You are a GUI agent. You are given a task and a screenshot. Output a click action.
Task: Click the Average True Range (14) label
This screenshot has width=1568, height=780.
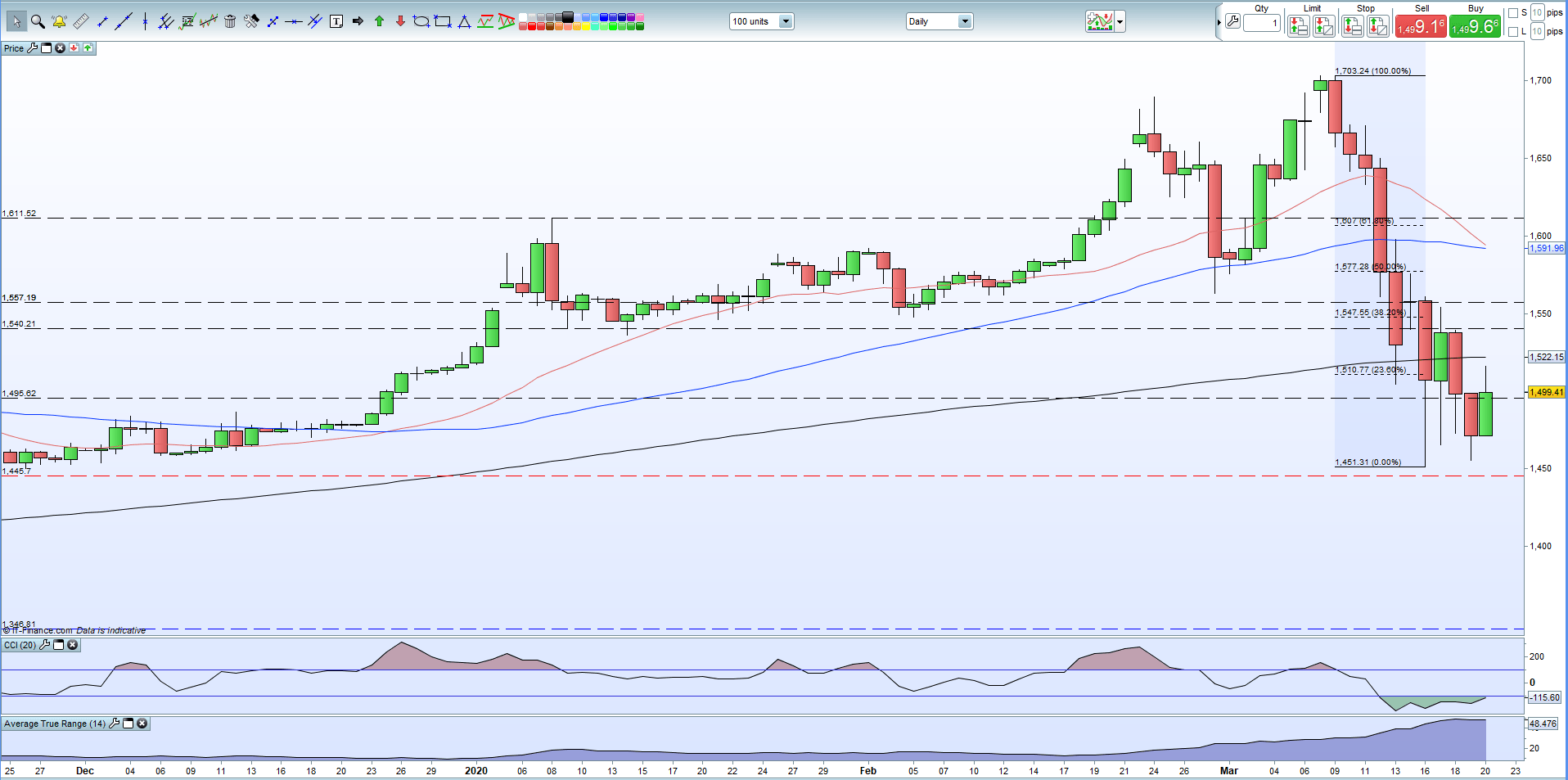coord(55,724)
